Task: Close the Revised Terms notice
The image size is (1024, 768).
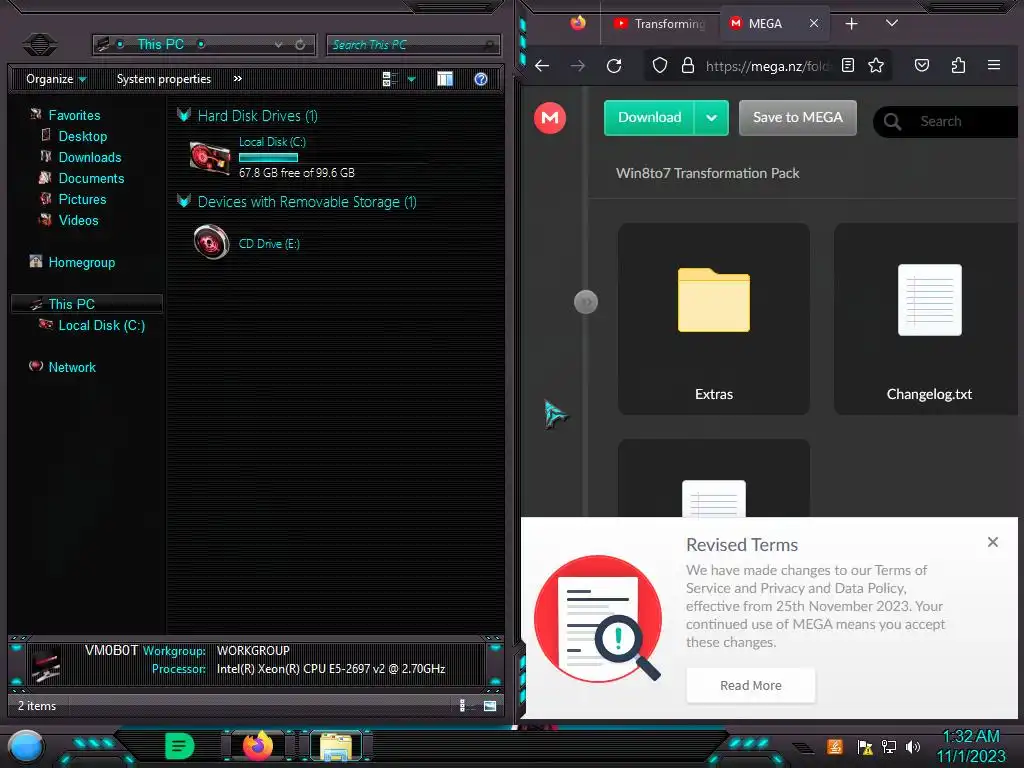Action: 993,541
